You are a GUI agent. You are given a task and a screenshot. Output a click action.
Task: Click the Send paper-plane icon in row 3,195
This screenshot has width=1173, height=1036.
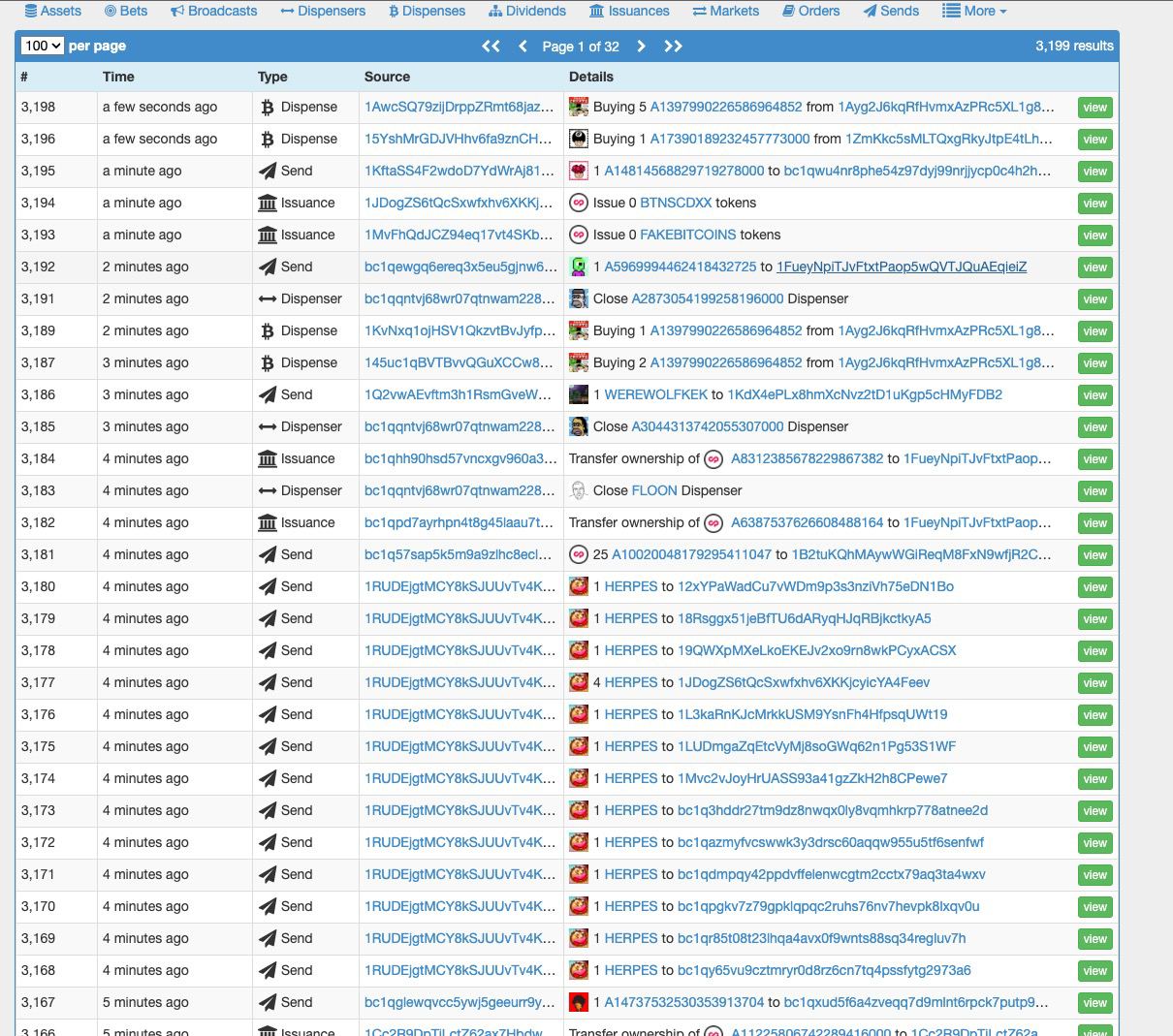tap(268, 172)
